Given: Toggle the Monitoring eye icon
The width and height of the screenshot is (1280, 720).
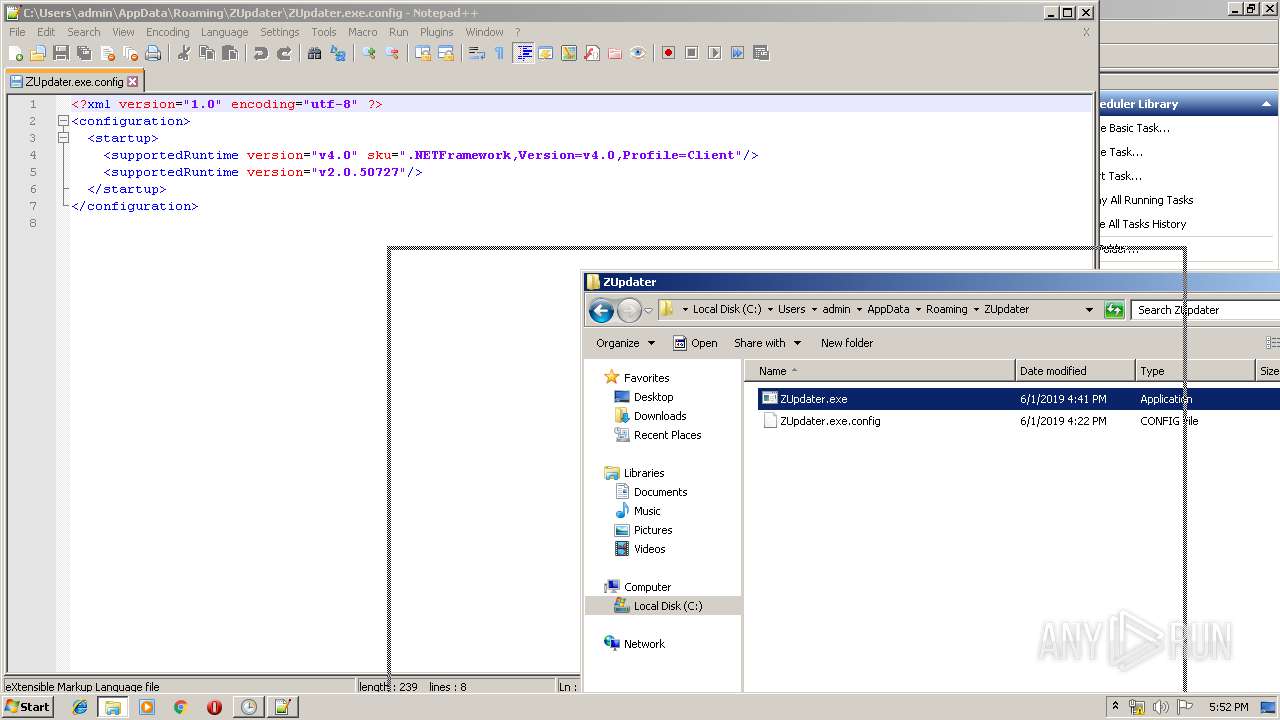Looking at the screenshot, I should coord(638,53).
